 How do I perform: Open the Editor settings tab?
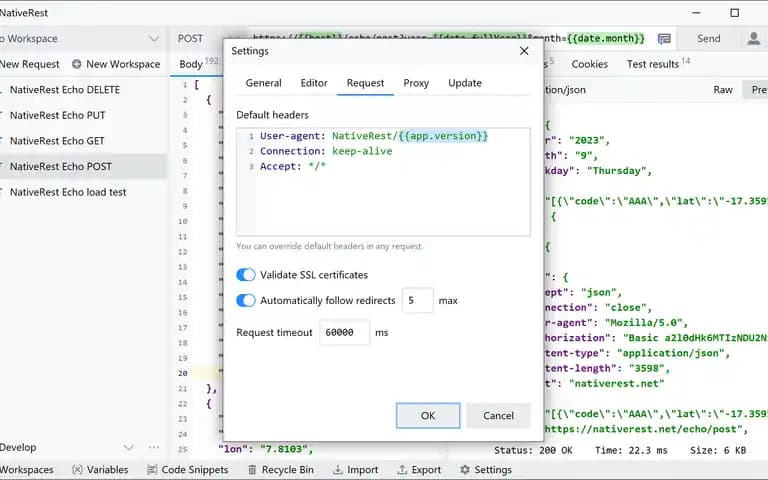(x=314, y=83)
